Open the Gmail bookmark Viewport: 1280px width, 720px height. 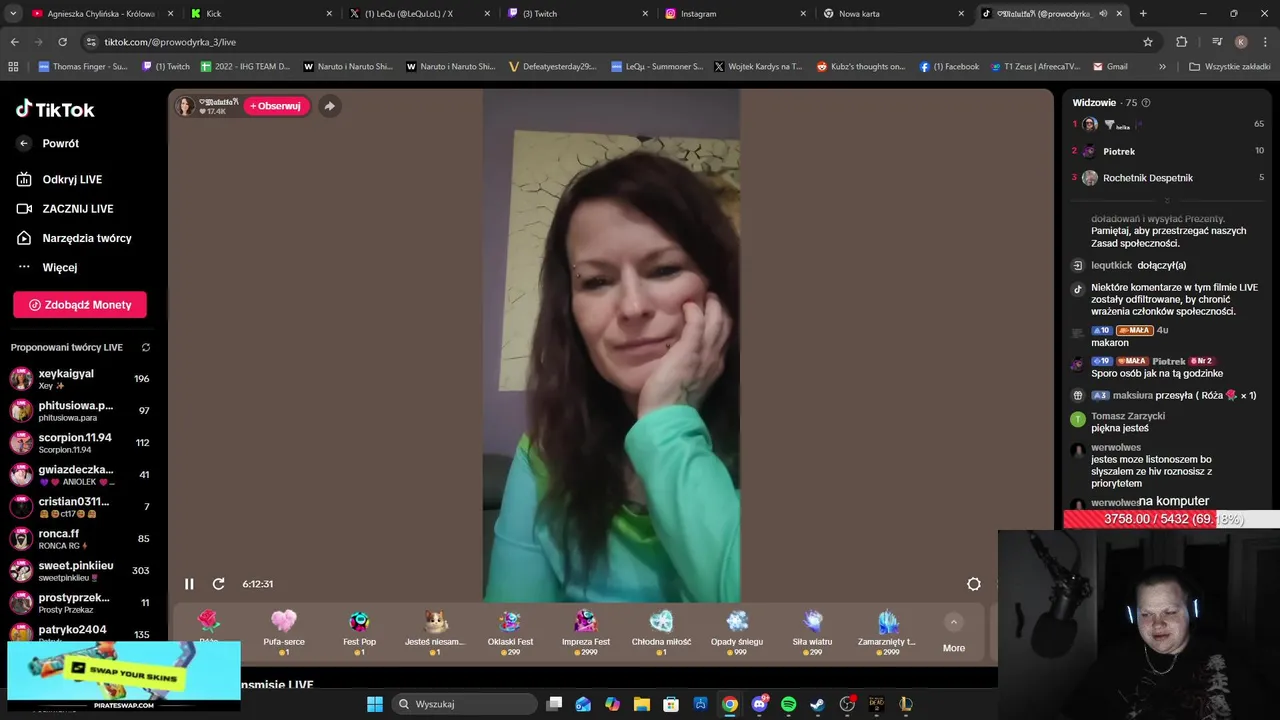[x=1110, y=67]
